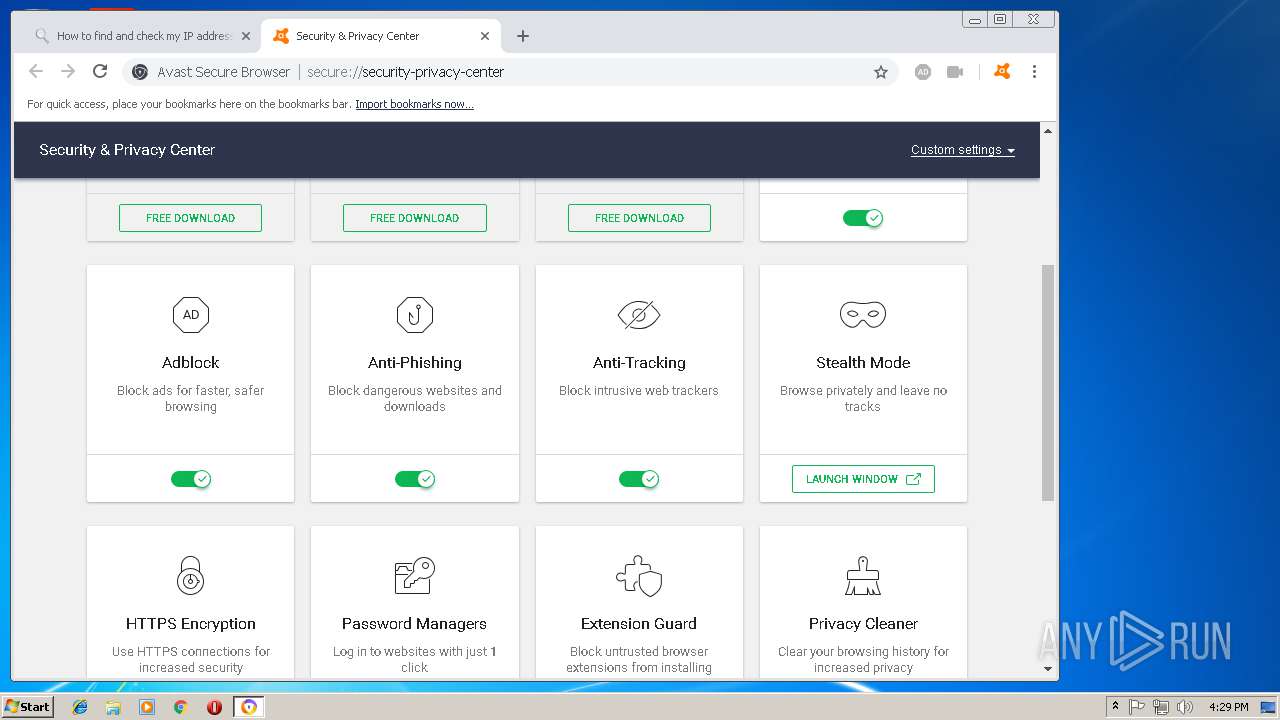Click the Stealth Mode card title

[863, 363]
